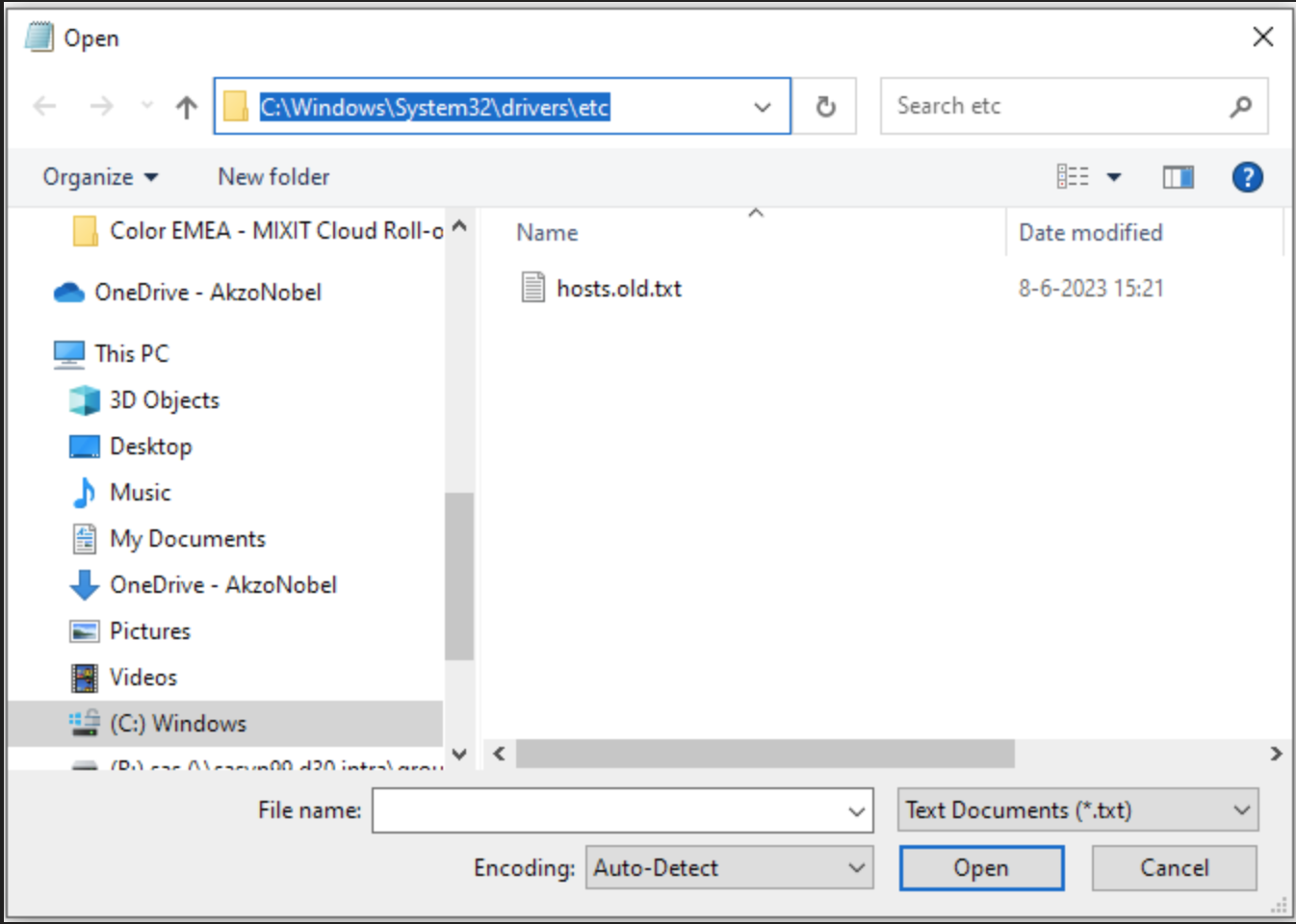Click Cancel to dismiss the dialog
This screenshot has height=924, width=1296.
click(1174, 867)
